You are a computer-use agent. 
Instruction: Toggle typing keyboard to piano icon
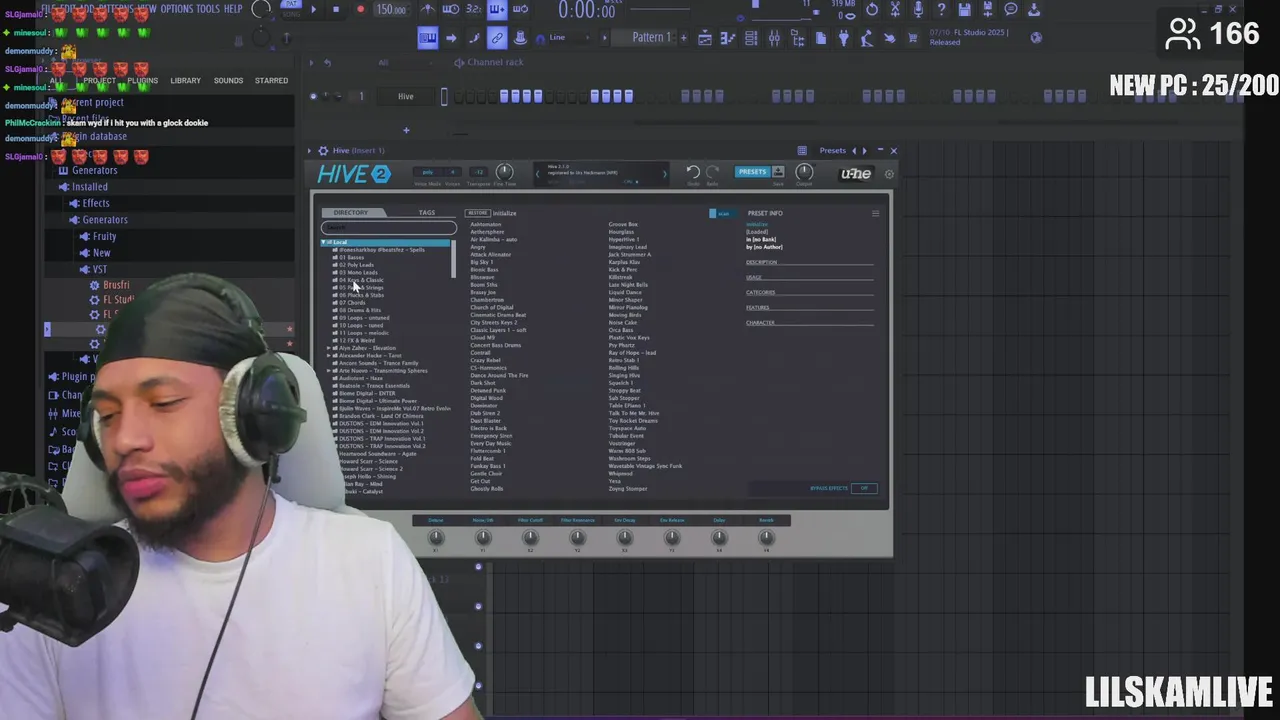(x=427, y=38)
